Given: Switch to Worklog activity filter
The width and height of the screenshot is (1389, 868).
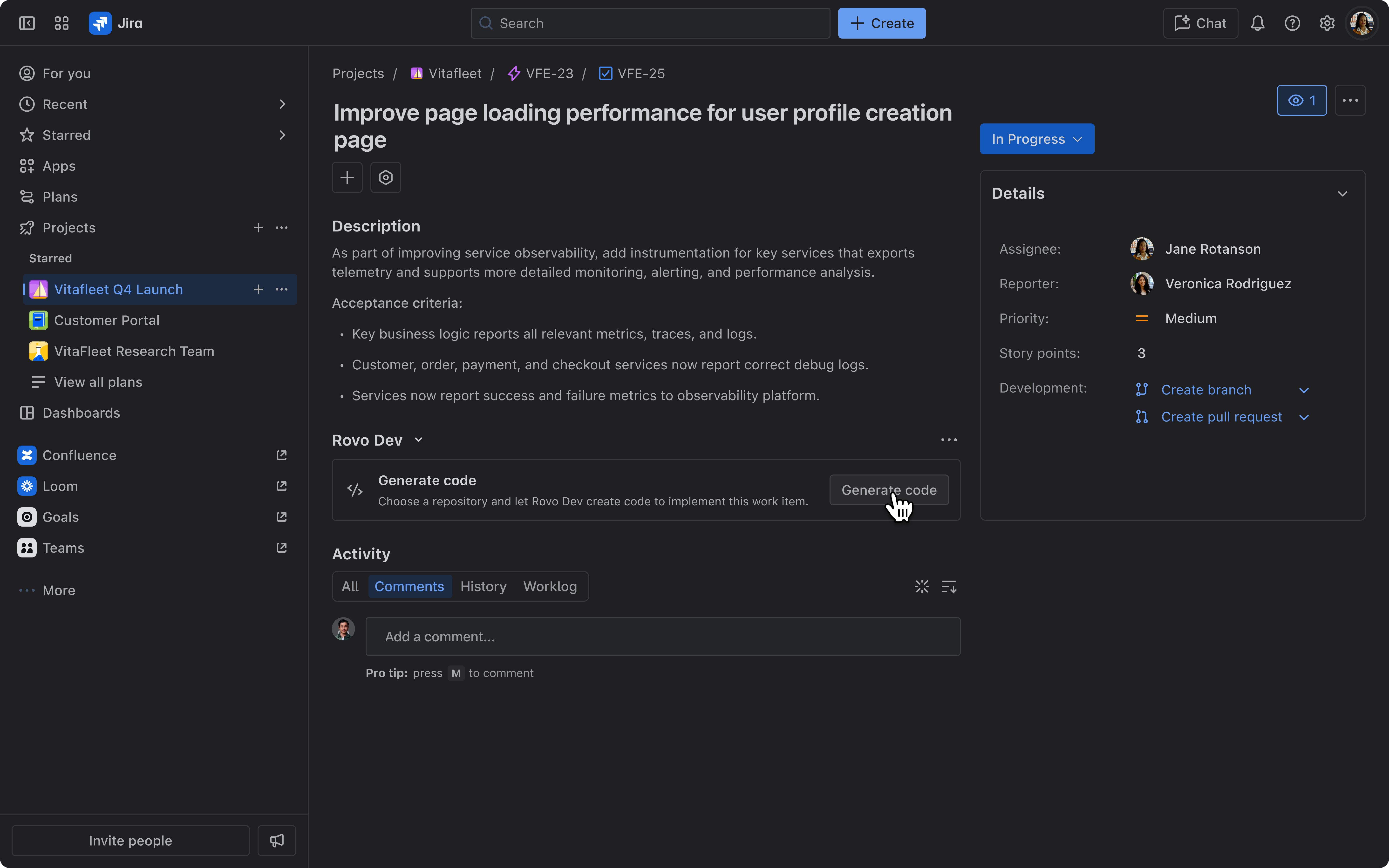Looking at the screenshot, I should click(550, 586).
